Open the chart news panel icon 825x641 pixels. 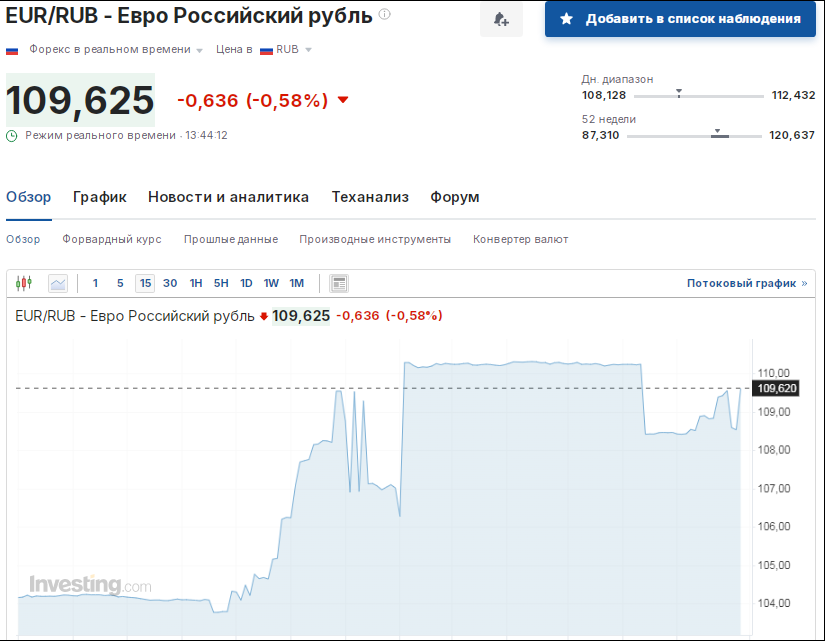tap(338, 283)
